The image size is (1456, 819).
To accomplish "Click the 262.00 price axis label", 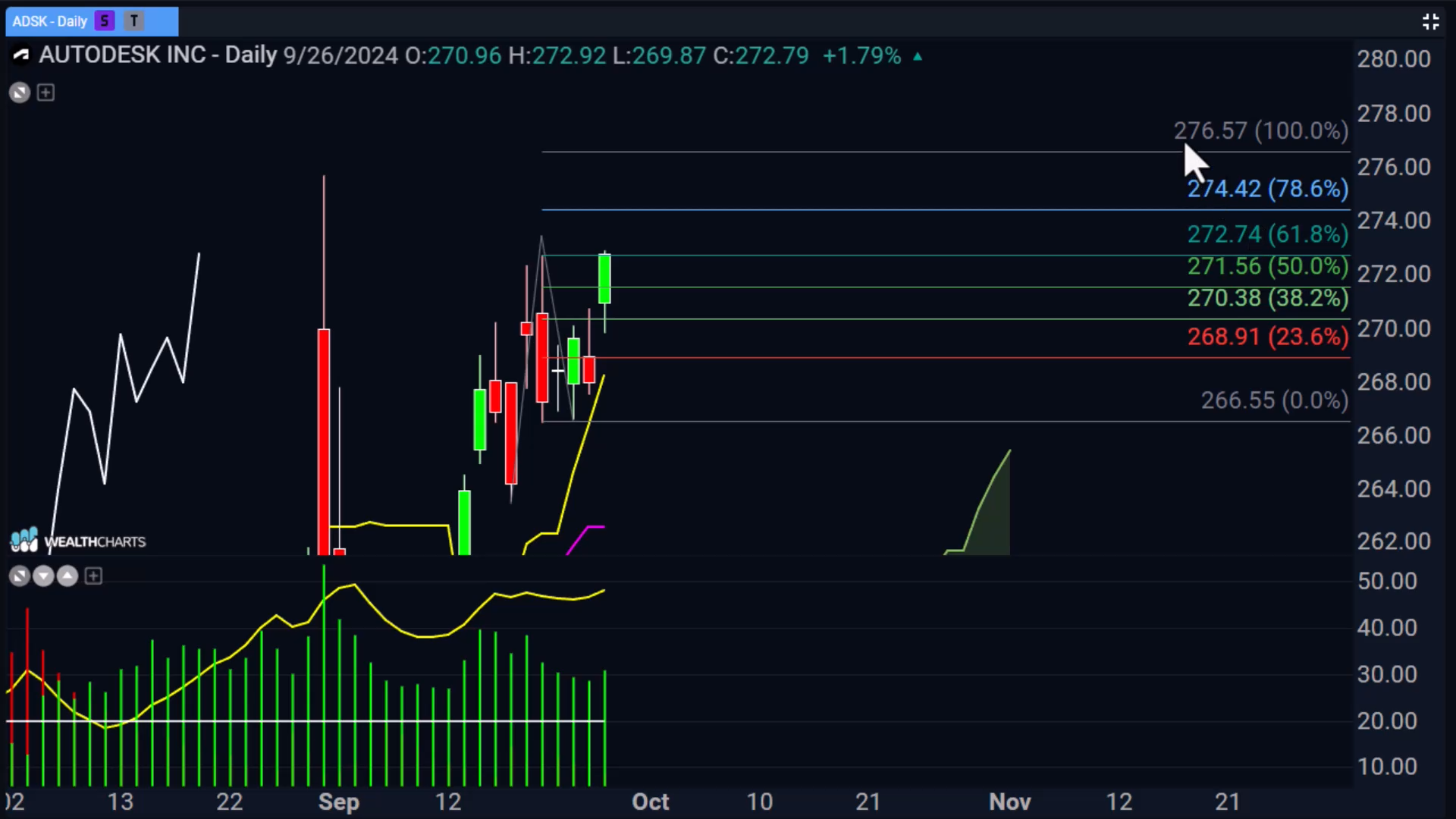I will (x=1394, y=541).
